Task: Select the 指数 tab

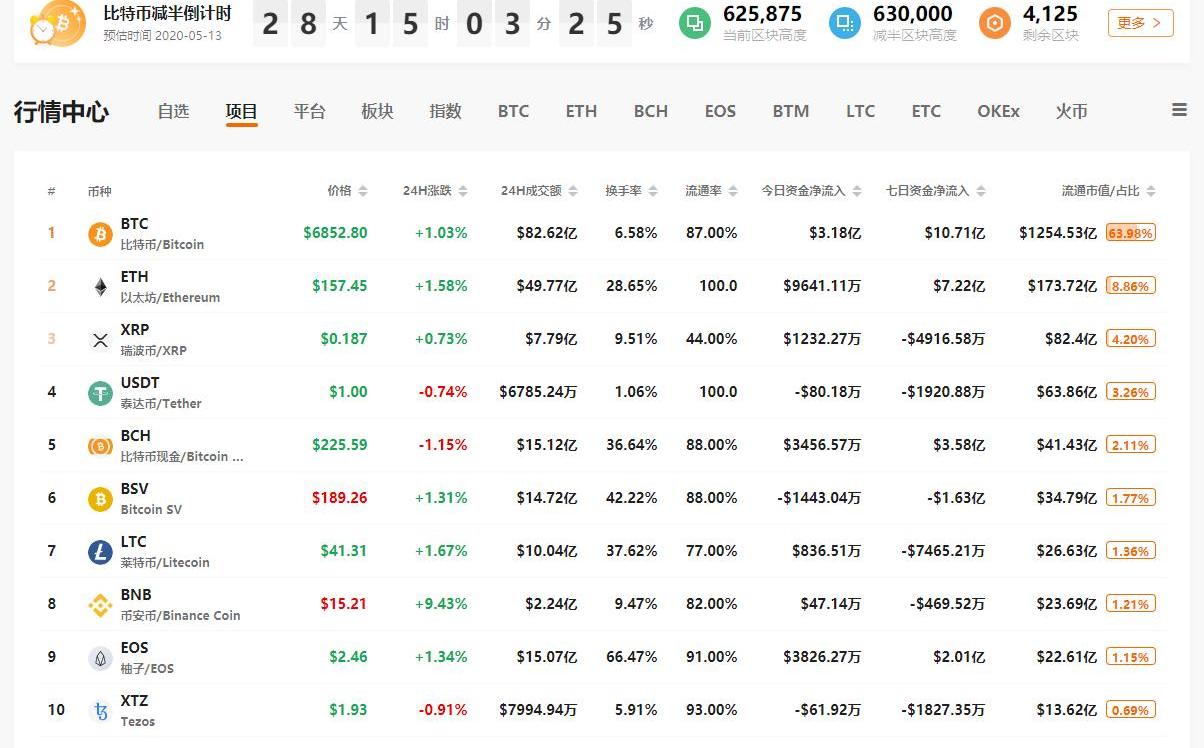Action: pyautogui.click(x=445, y=111)
